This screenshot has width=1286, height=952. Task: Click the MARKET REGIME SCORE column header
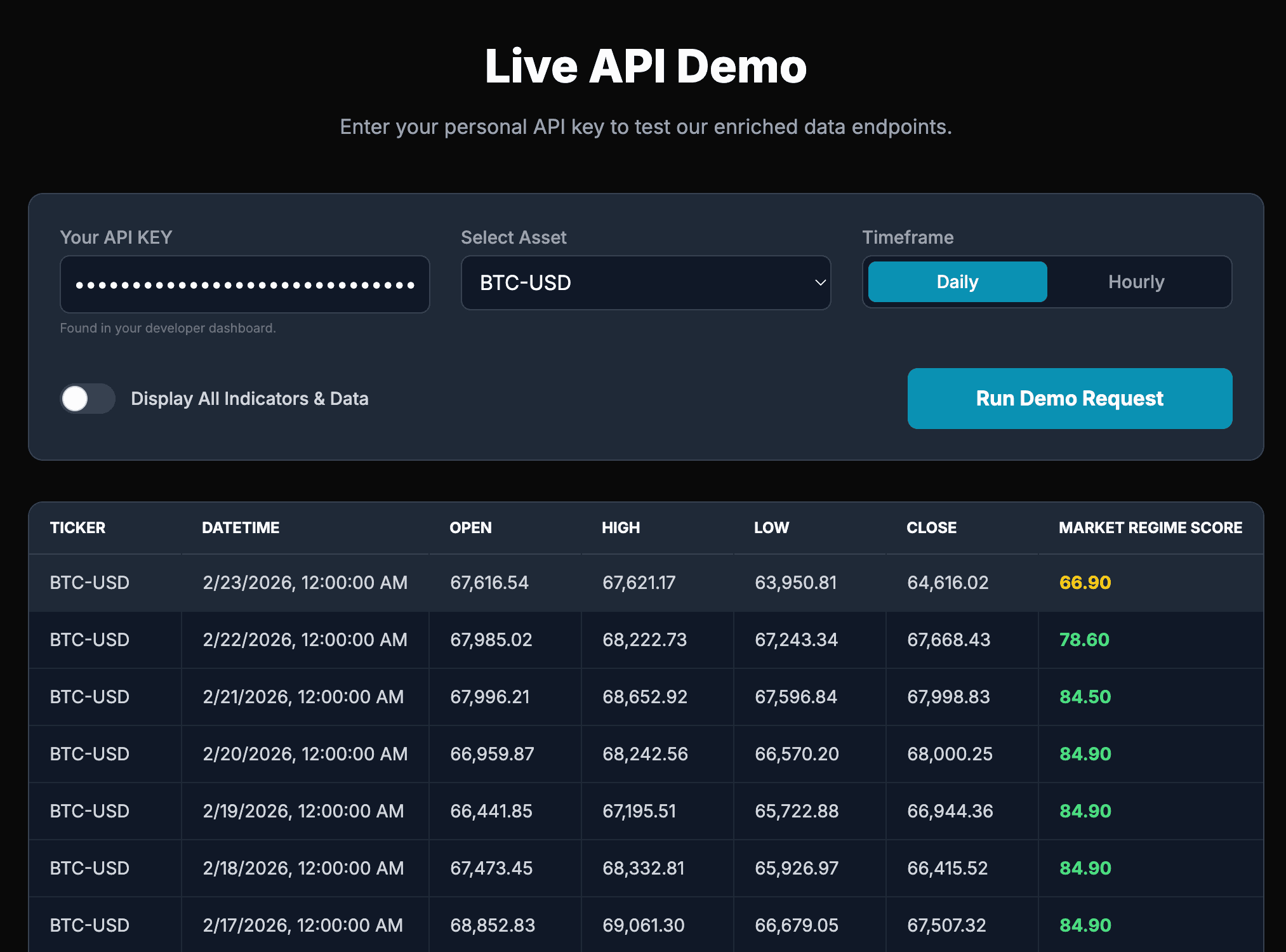coord(1150,527)
